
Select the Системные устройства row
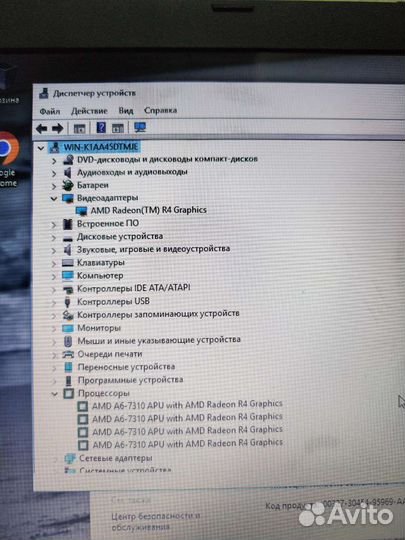pyautogui.click(x=125, y=470)
